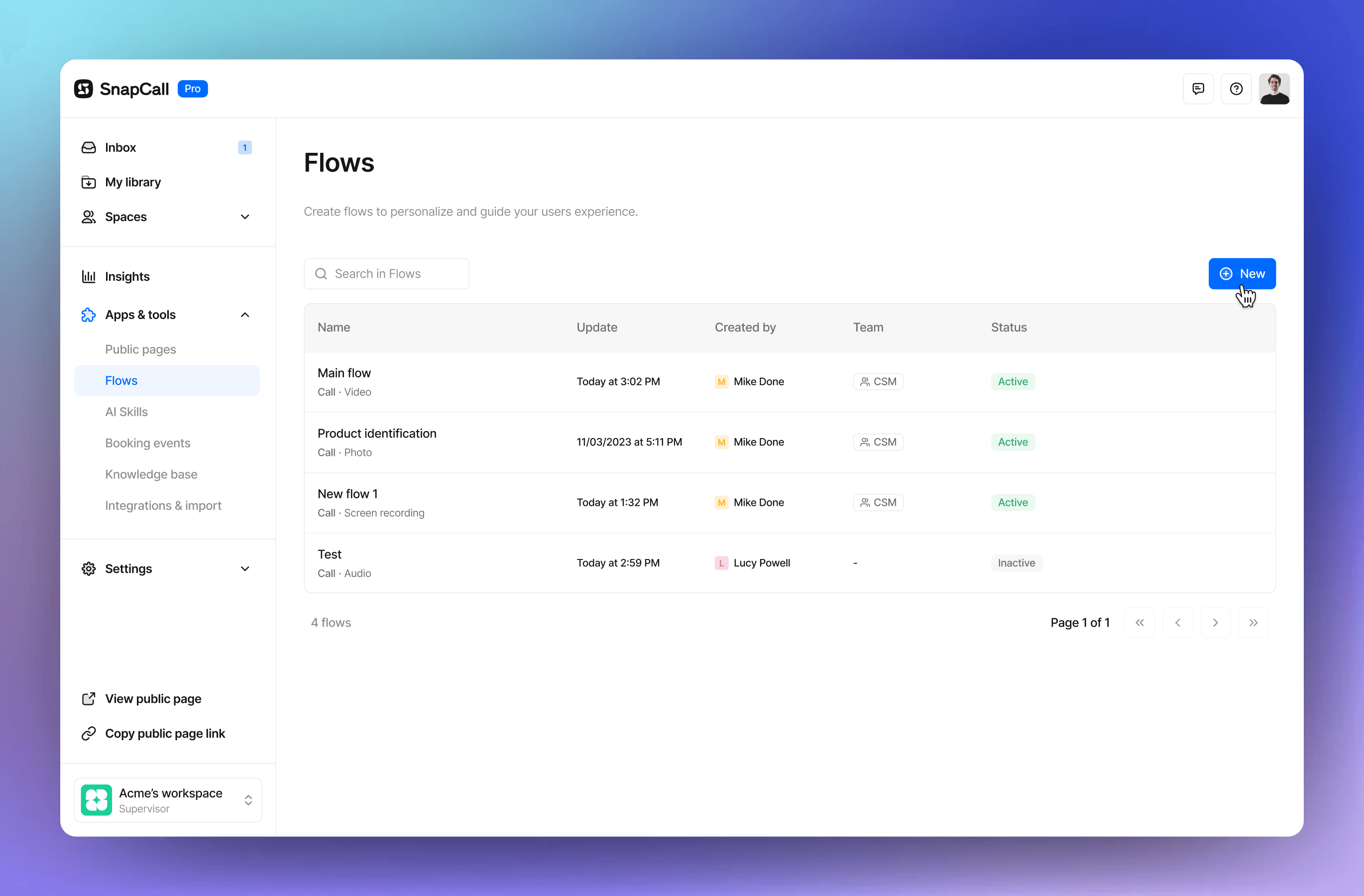Expand the Settings menu chevron

245,569
